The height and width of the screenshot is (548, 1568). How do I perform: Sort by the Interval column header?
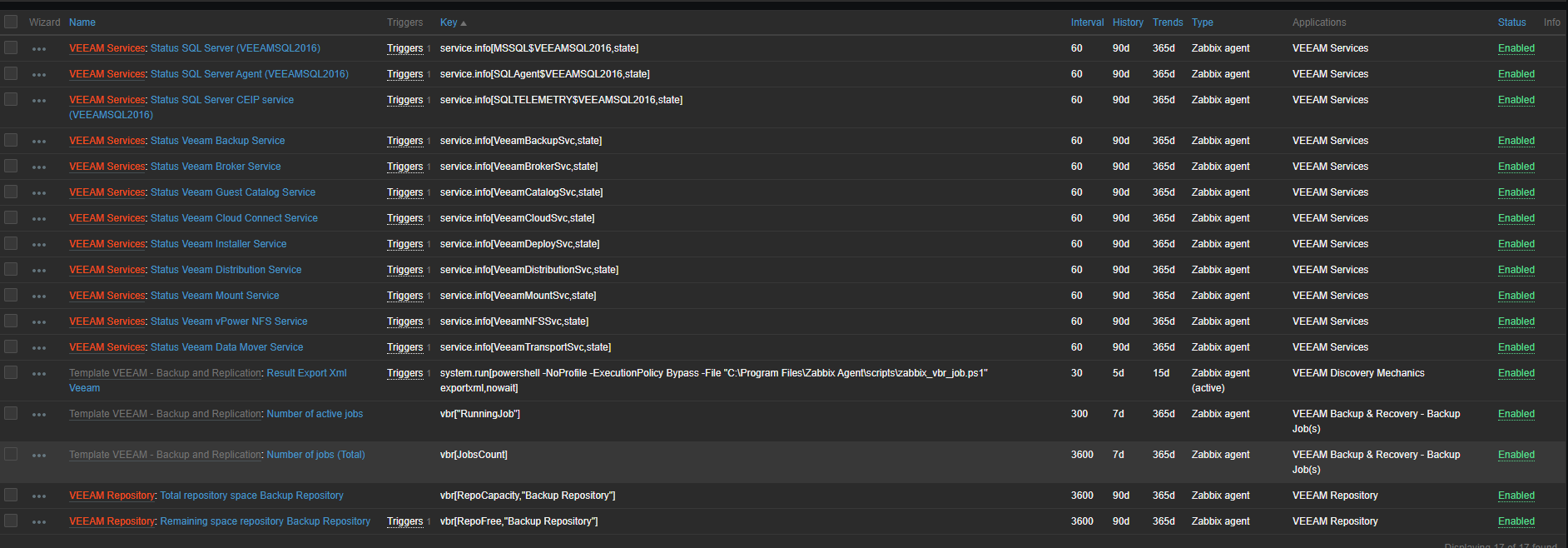tap(1087, 22)
